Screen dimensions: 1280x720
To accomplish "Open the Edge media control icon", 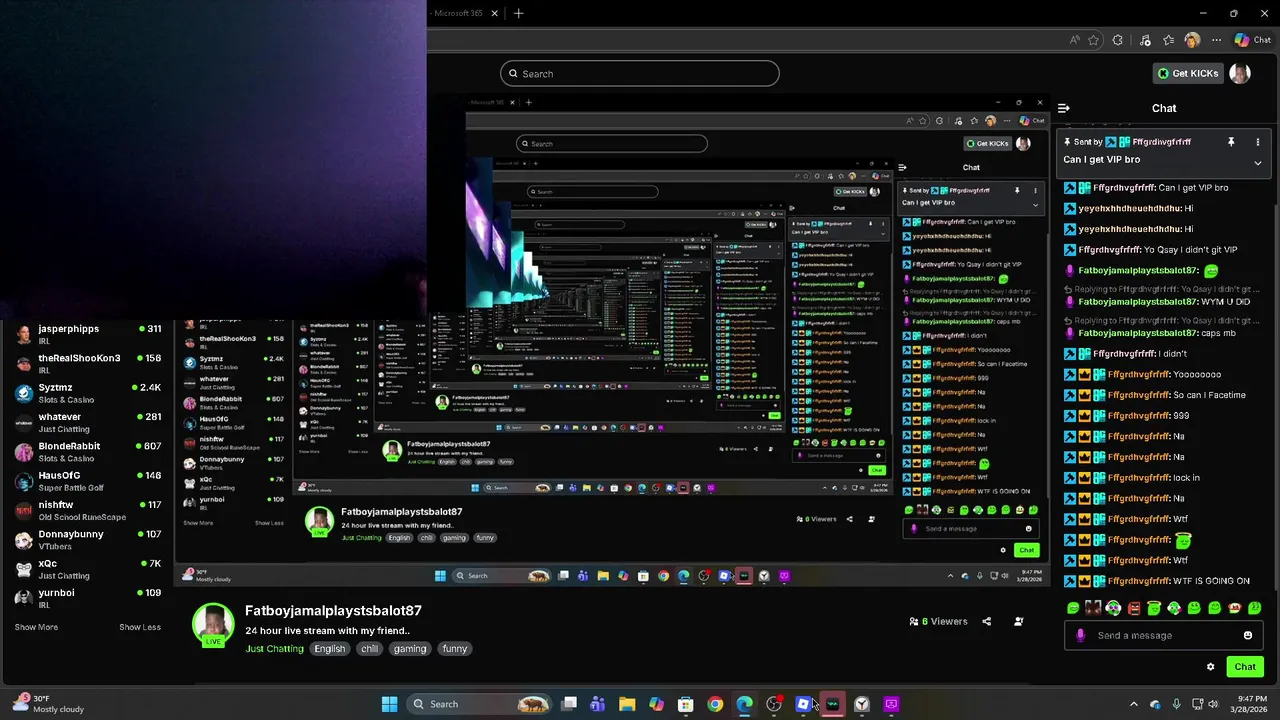I will click(1145, 40).
